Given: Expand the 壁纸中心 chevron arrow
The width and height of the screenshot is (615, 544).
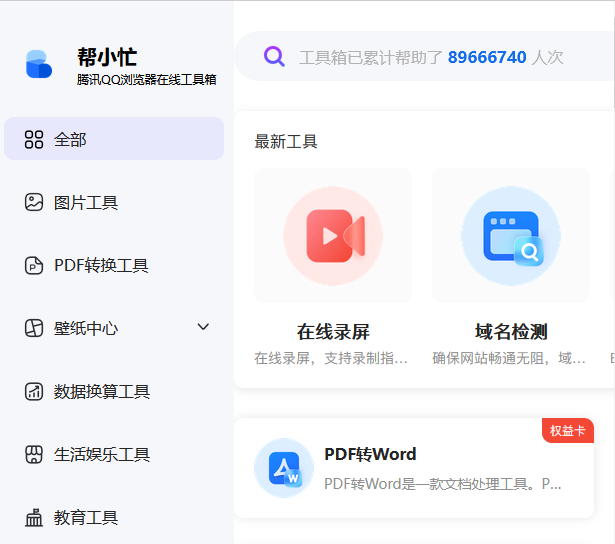Looking at the screenshot, I should click(203, 327).
